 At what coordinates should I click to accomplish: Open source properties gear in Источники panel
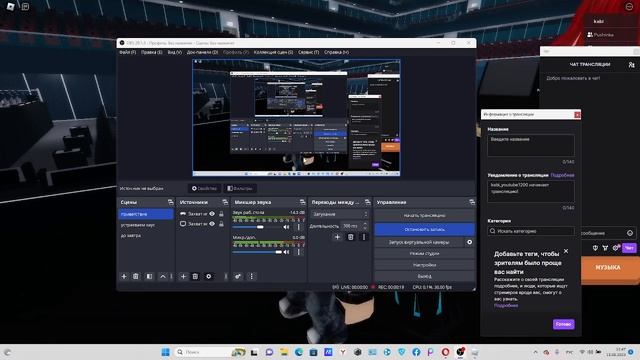point(209,276)
